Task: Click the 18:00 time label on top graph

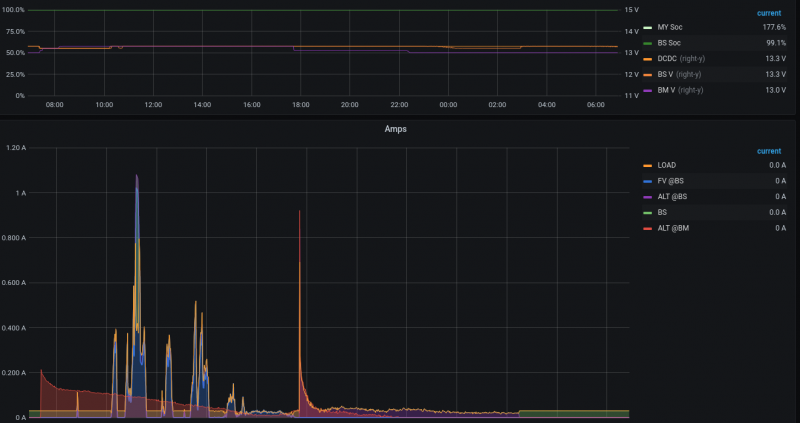Action: click(x=300, y=103)
